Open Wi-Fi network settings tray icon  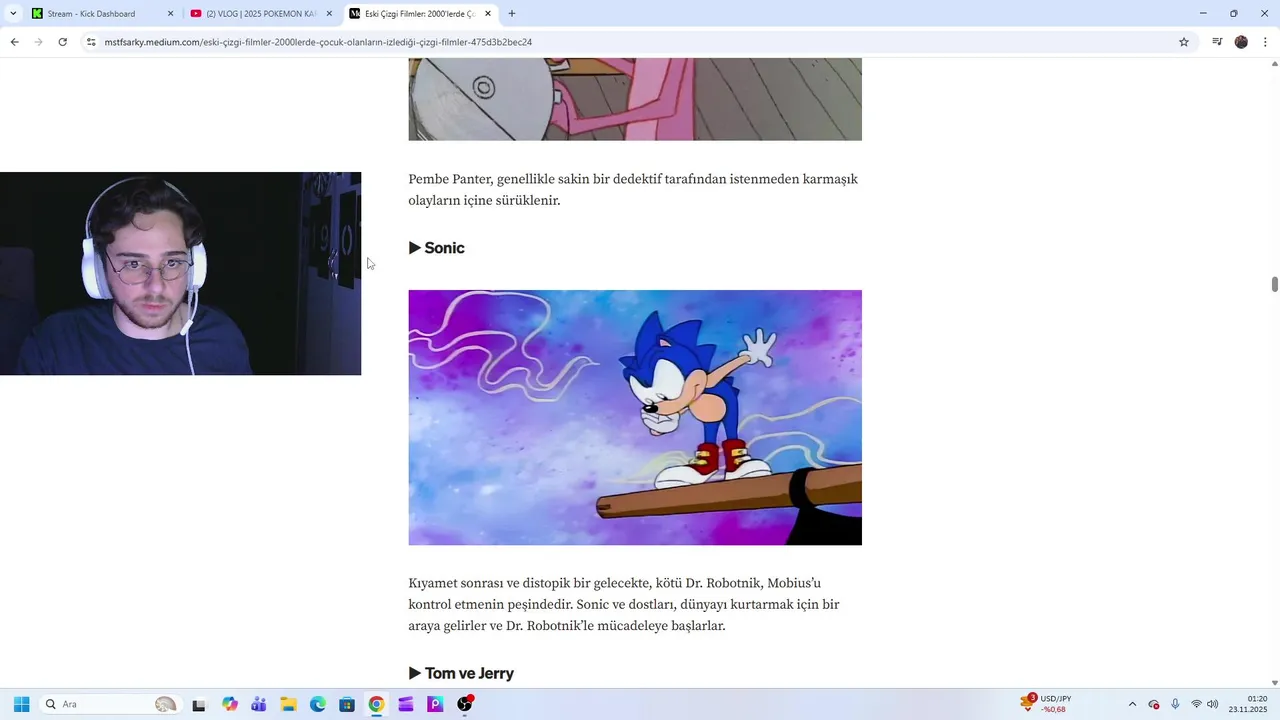tap(1196, 704)
